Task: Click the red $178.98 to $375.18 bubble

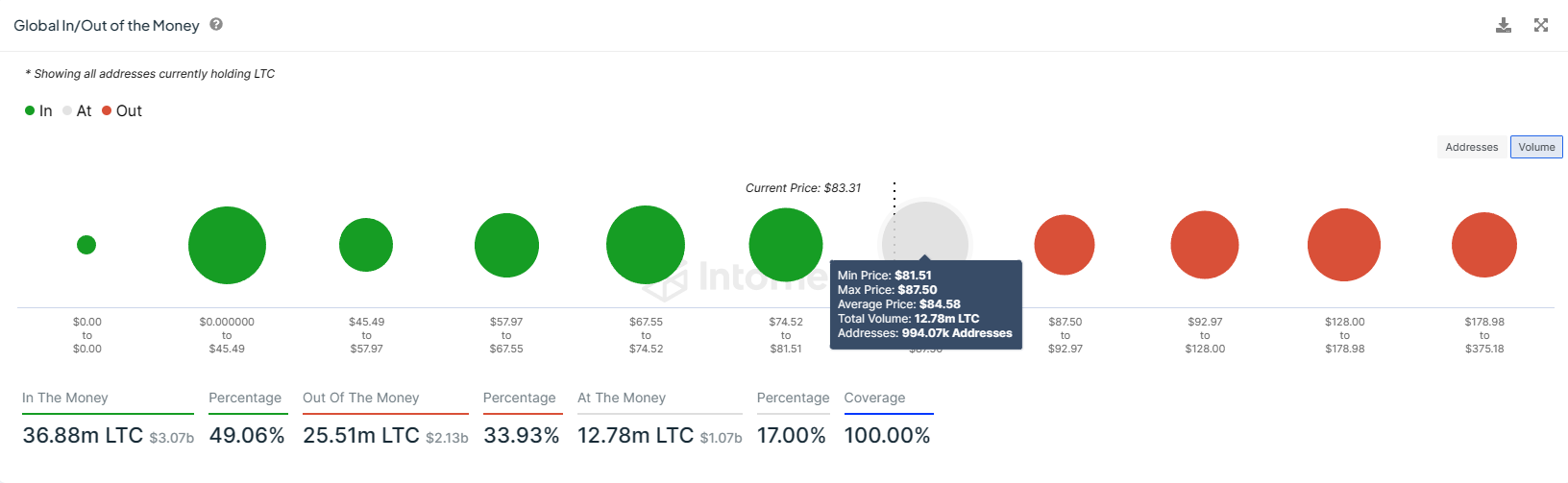Action: (x=1484, y=245)
